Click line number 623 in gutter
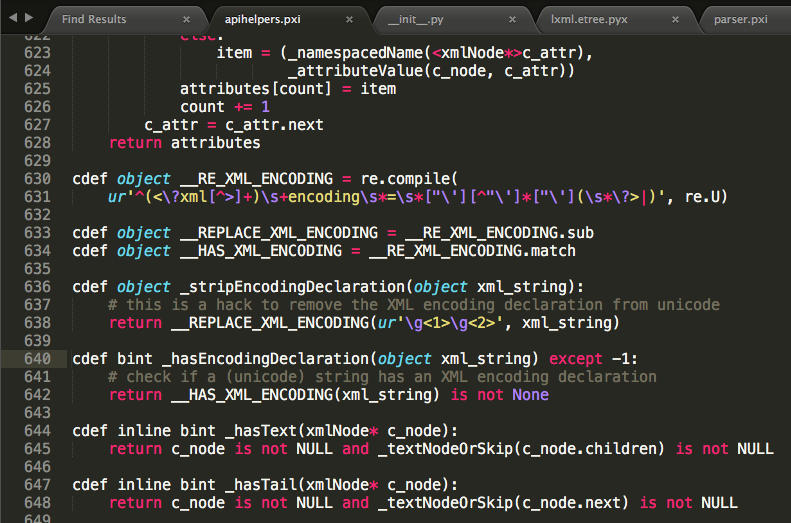The image size is (791, 523). point(37,52)
